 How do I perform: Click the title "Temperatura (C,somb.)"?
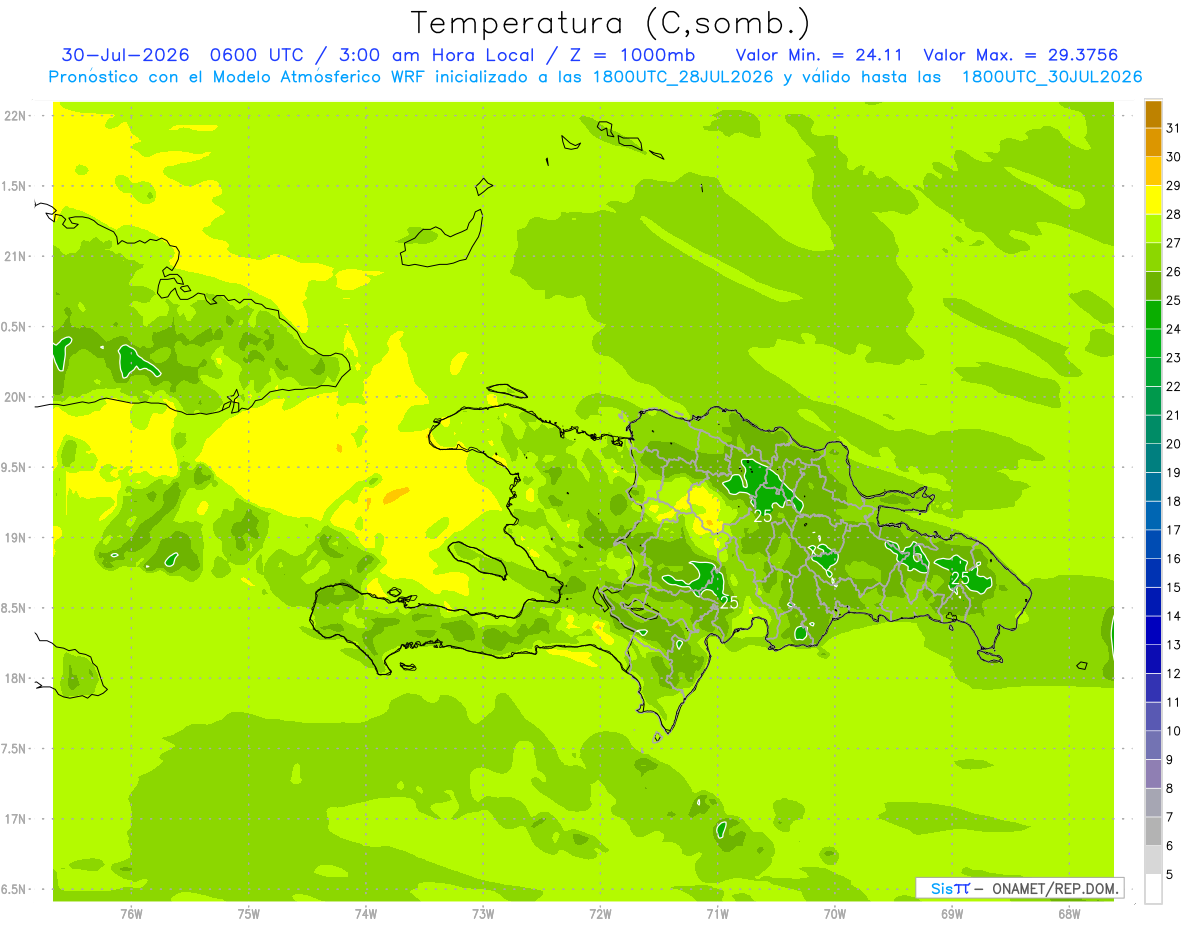coord(611,23)
